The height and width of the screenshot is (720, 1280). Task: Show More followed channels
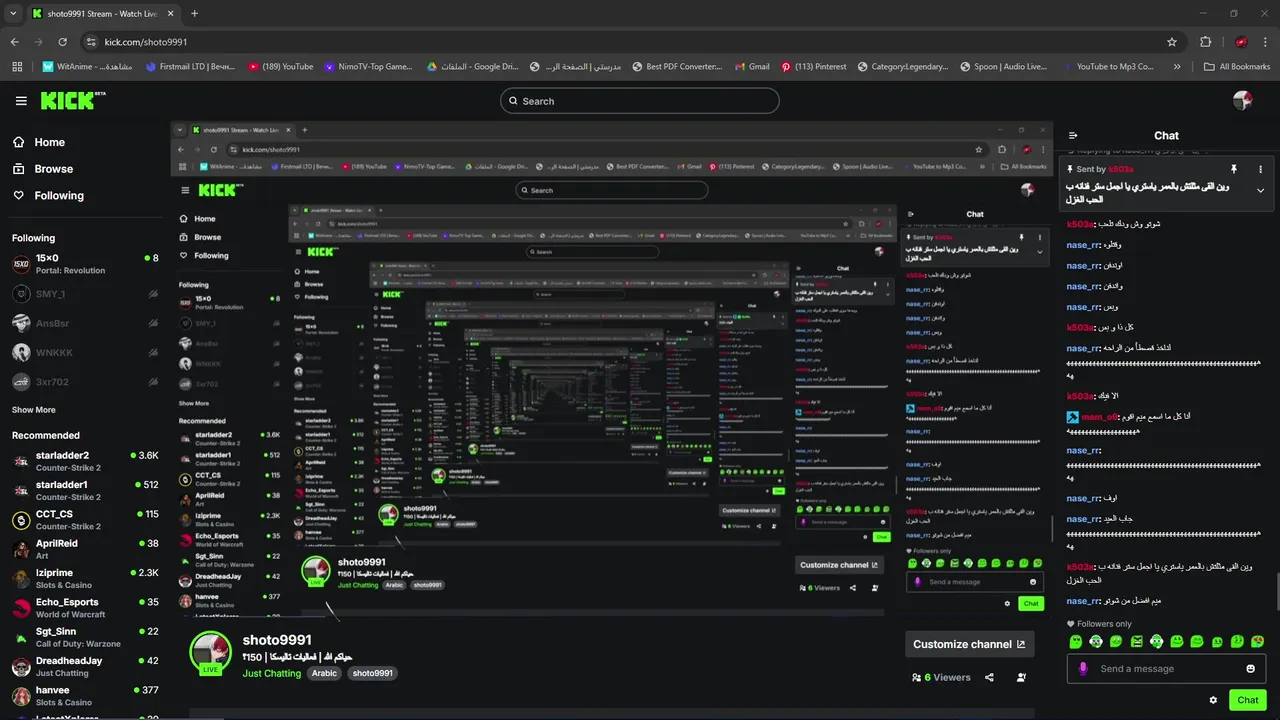[x=34, y=410]
